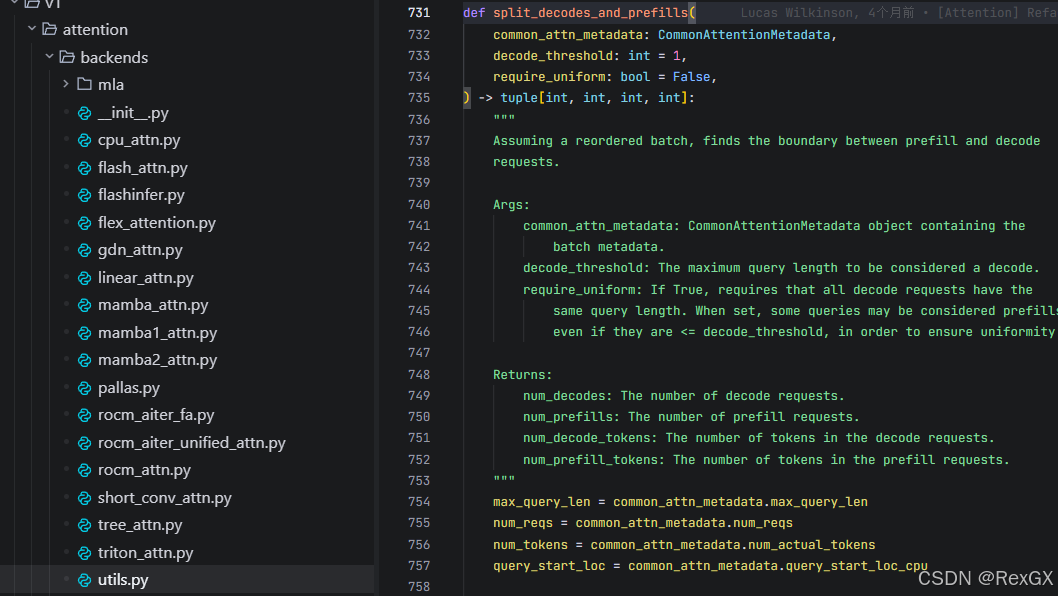Collapse the backends folder chevron

tap(49, 57)
